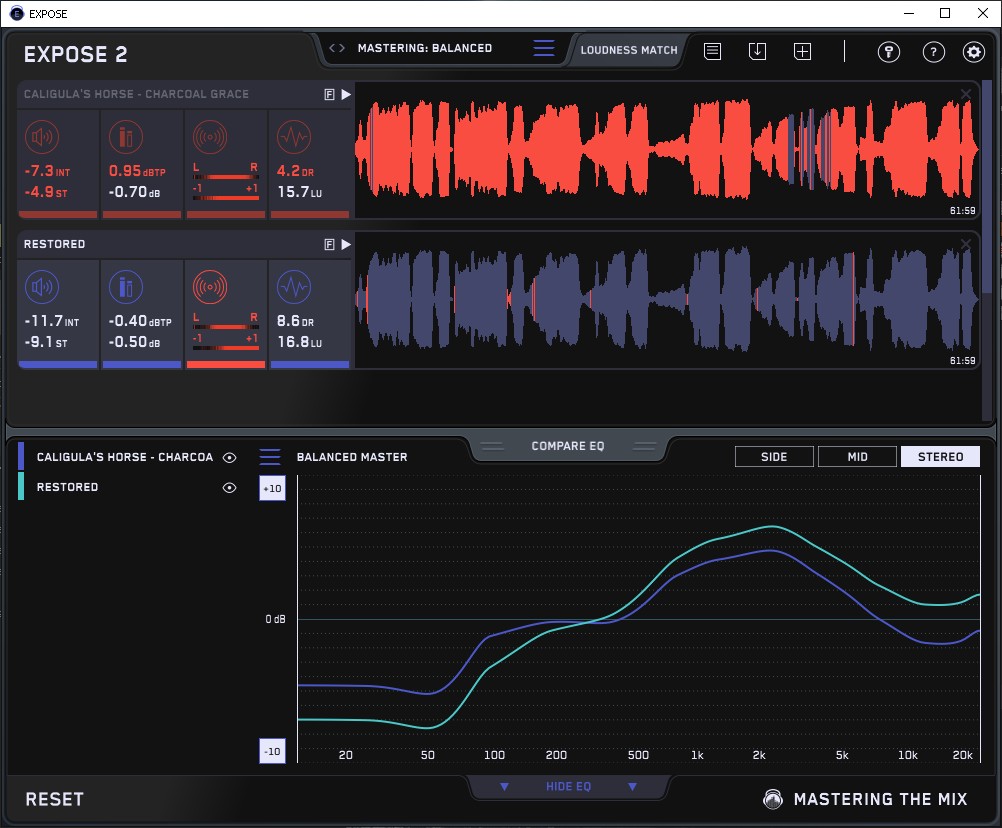Click the Charcoal Grace L/R phase meter
This screenshot has height=828, width=1002.
[x=226, y=181]
